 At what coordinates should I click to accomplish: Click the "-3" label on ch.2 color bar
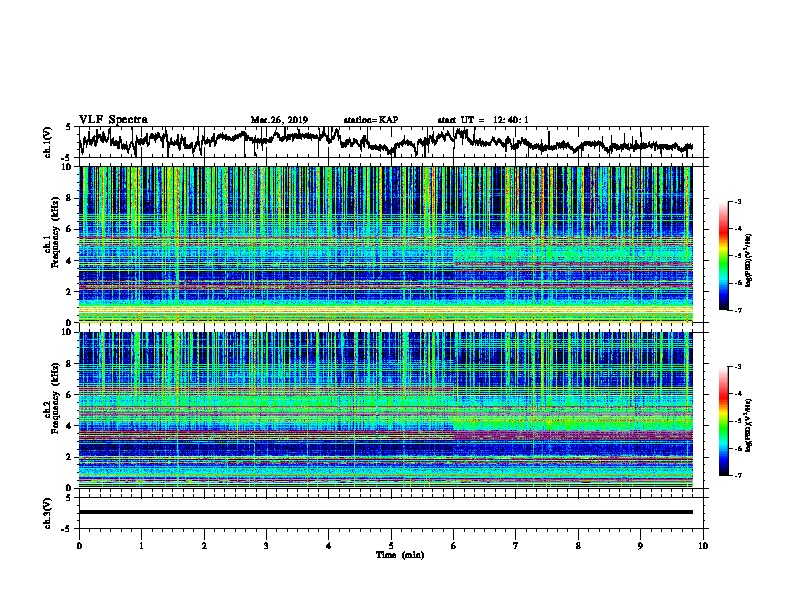[x=738, y=367]
